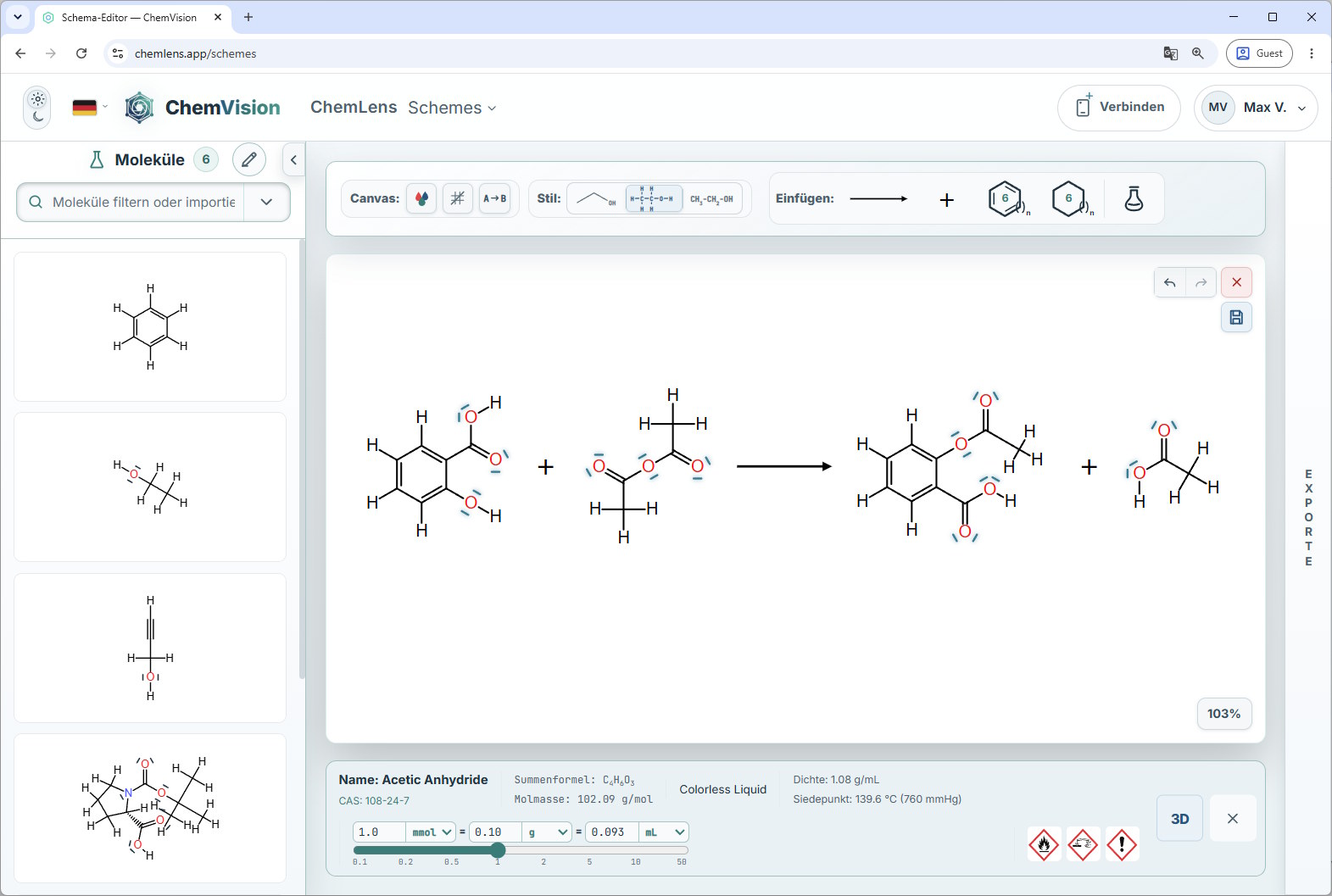This screenshot has width=1332, height=896.
Task: Open the German flag language selector
Action: point(90,108)
